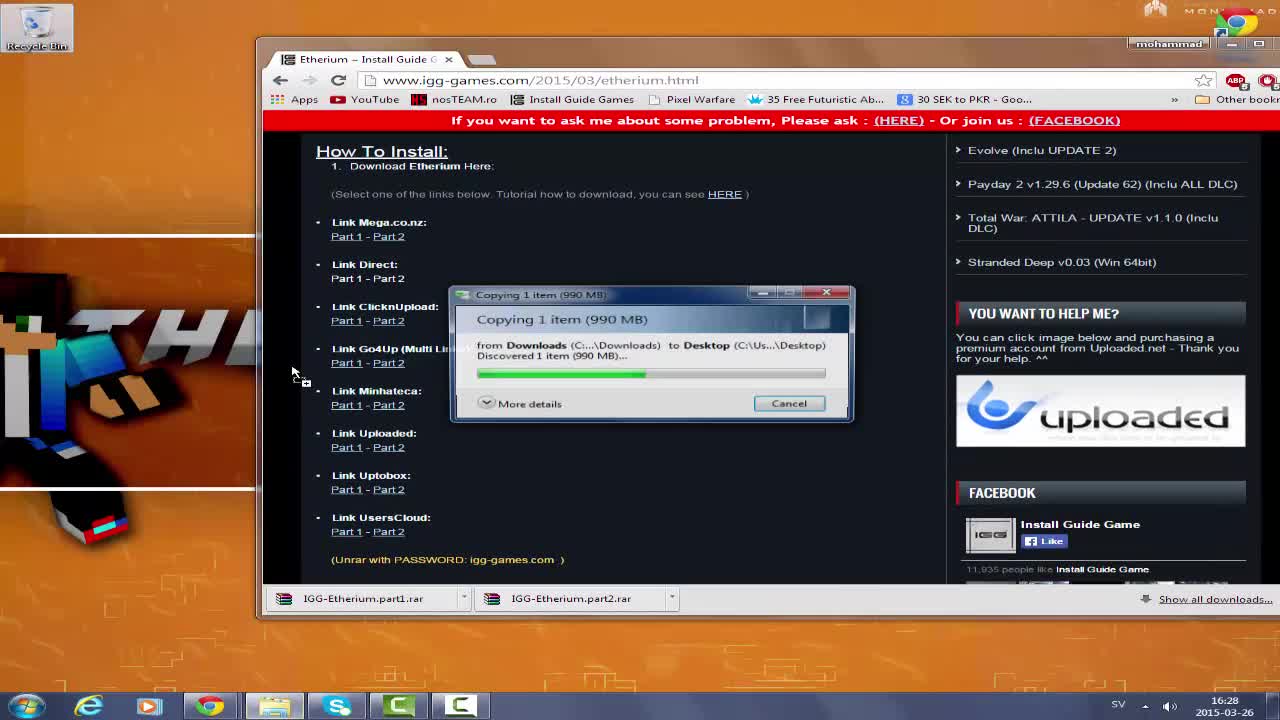Open Windows Media Player from taskbar
The width and height of the screenshot is (1280, 720).
point(149,706)
